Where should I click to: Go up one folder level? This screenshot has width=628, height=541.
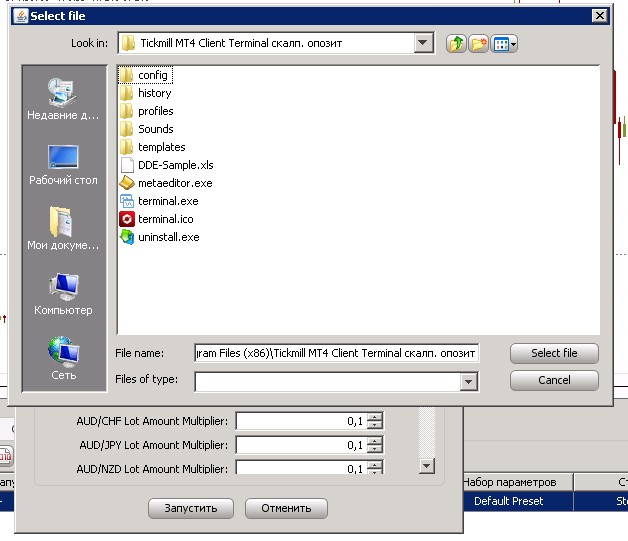(456, 43)
